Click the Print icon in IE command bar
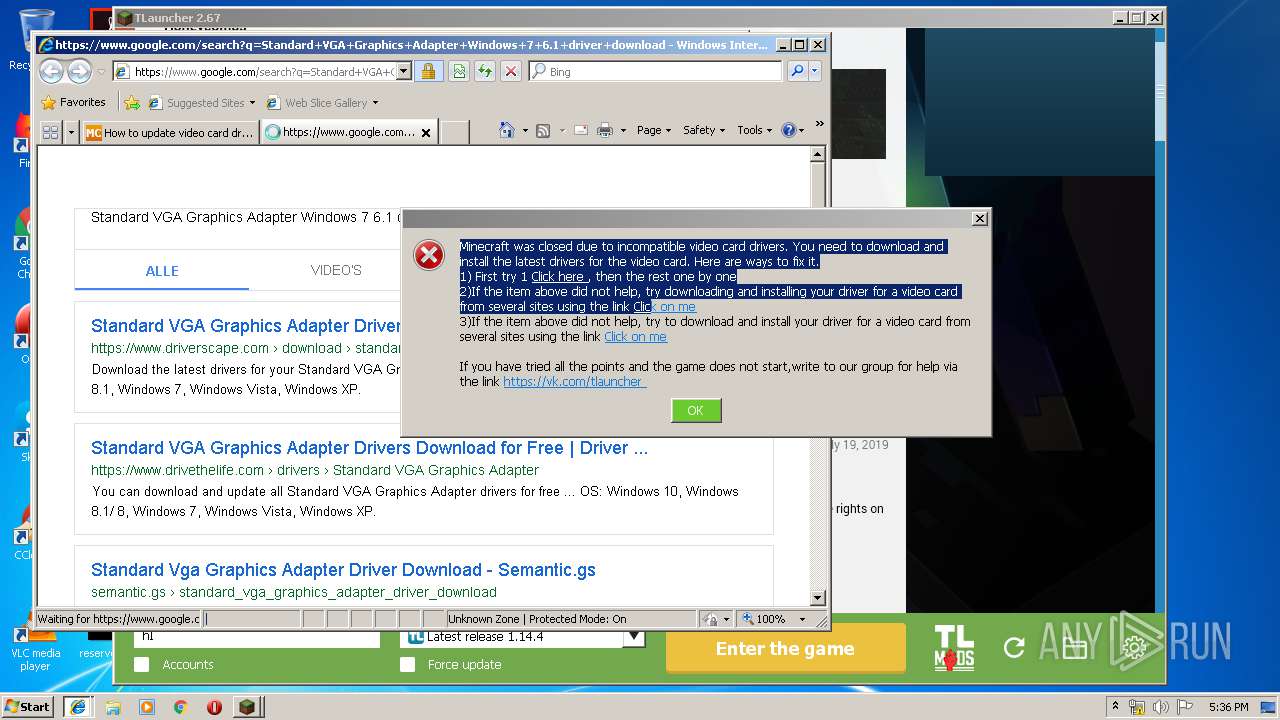Image resolution: width=1280 pixels, height=720 pixels. click(x=604, y=130)
